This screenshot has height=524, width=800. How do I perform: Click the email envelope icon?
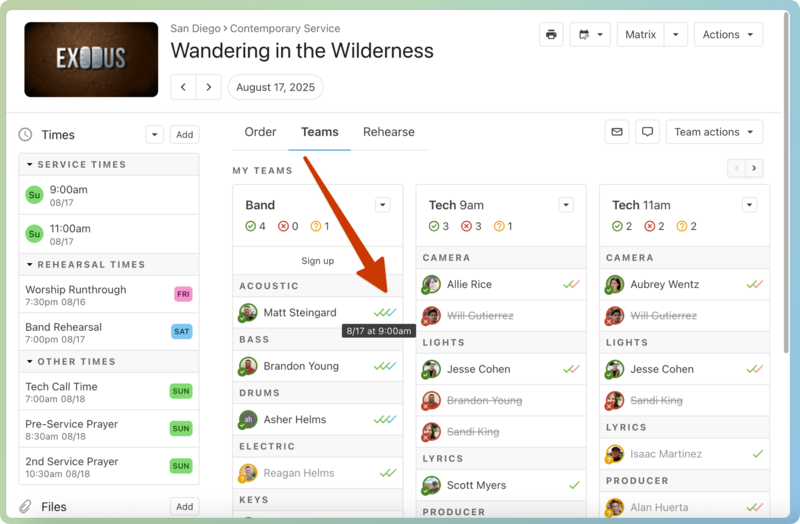[617, 132]
